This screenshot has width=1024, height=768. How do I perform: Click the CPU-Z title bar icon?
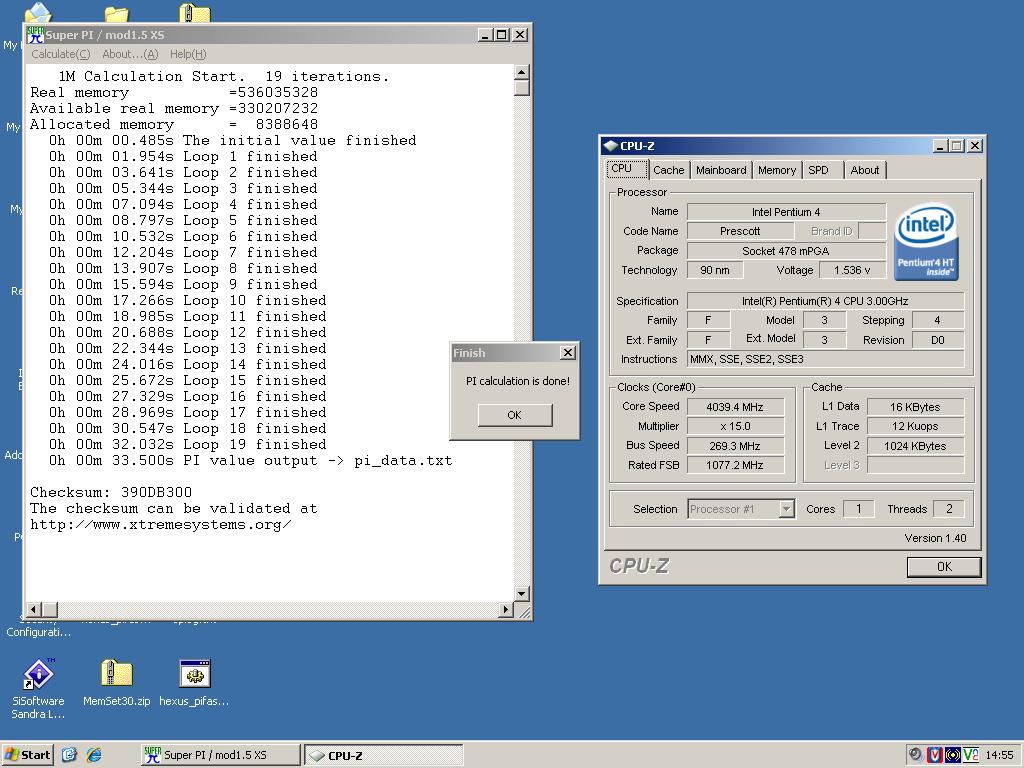[x=610, y=146]
